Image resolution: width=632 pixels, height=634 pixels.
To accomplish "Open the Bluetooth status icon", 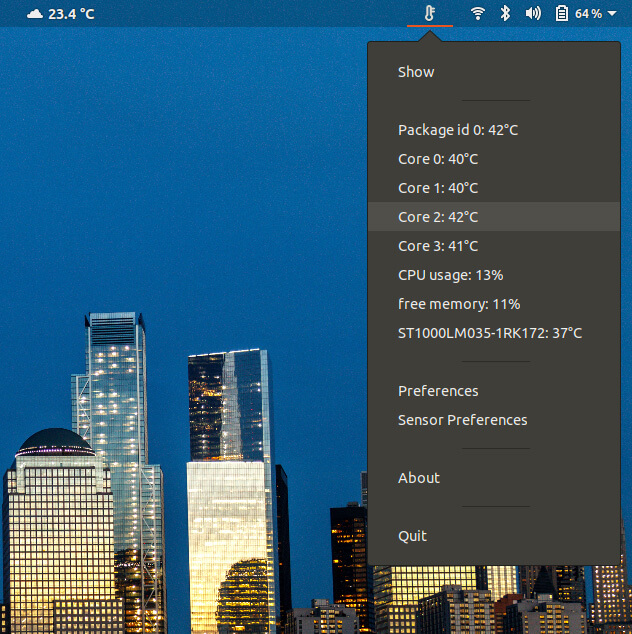I will pyautogui.click(x=505, y=13).
